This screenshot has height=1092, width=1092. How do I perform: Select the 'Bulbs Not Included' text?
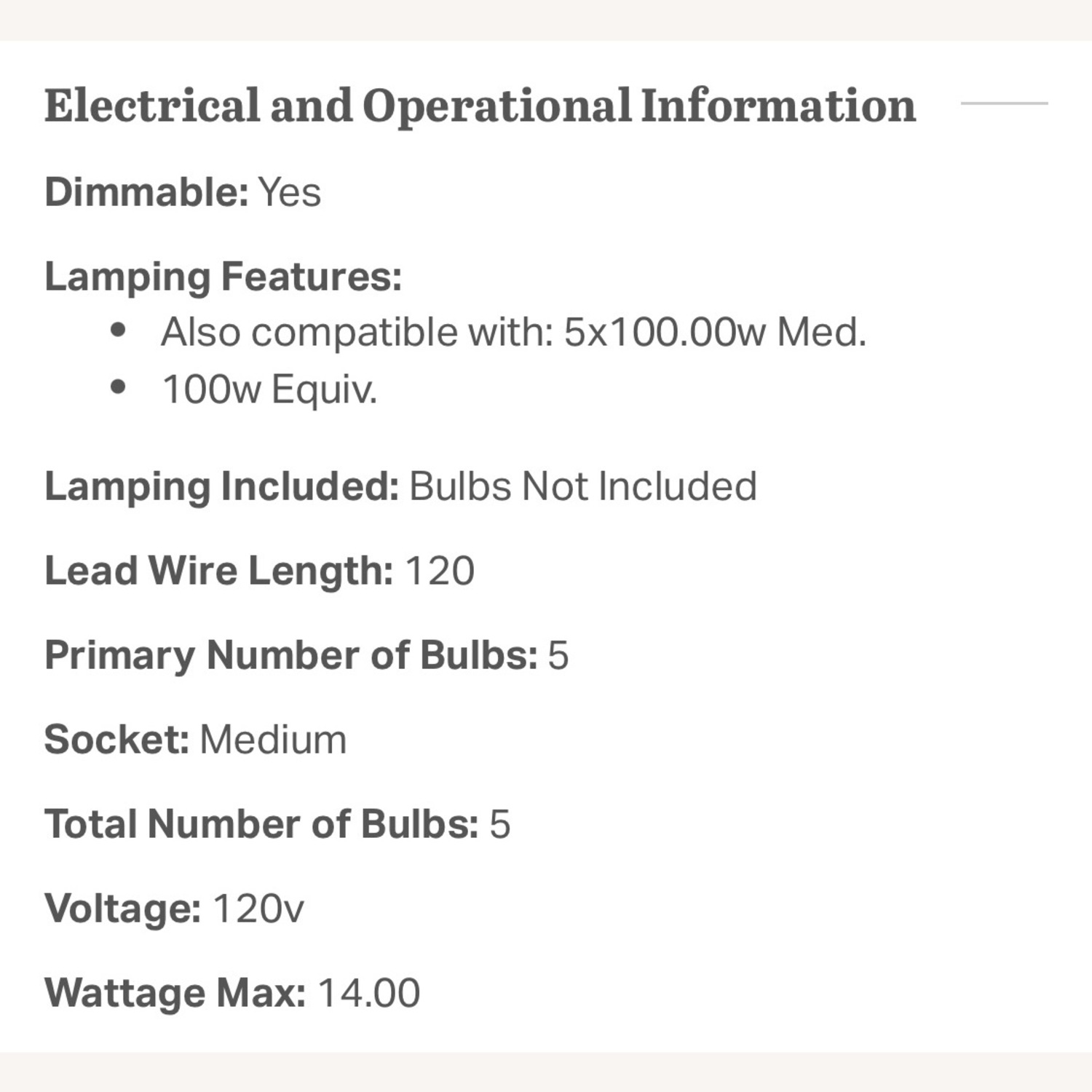tap(582, 486)
